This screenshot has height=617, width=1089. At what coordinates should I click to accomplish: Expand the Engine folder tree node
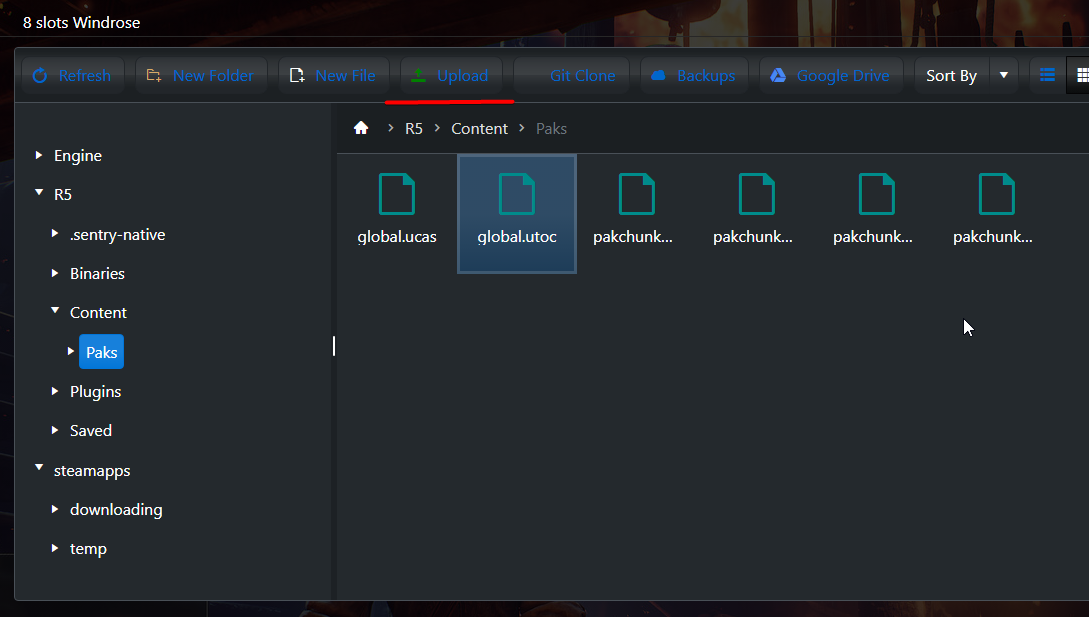[x=39, y=155]
